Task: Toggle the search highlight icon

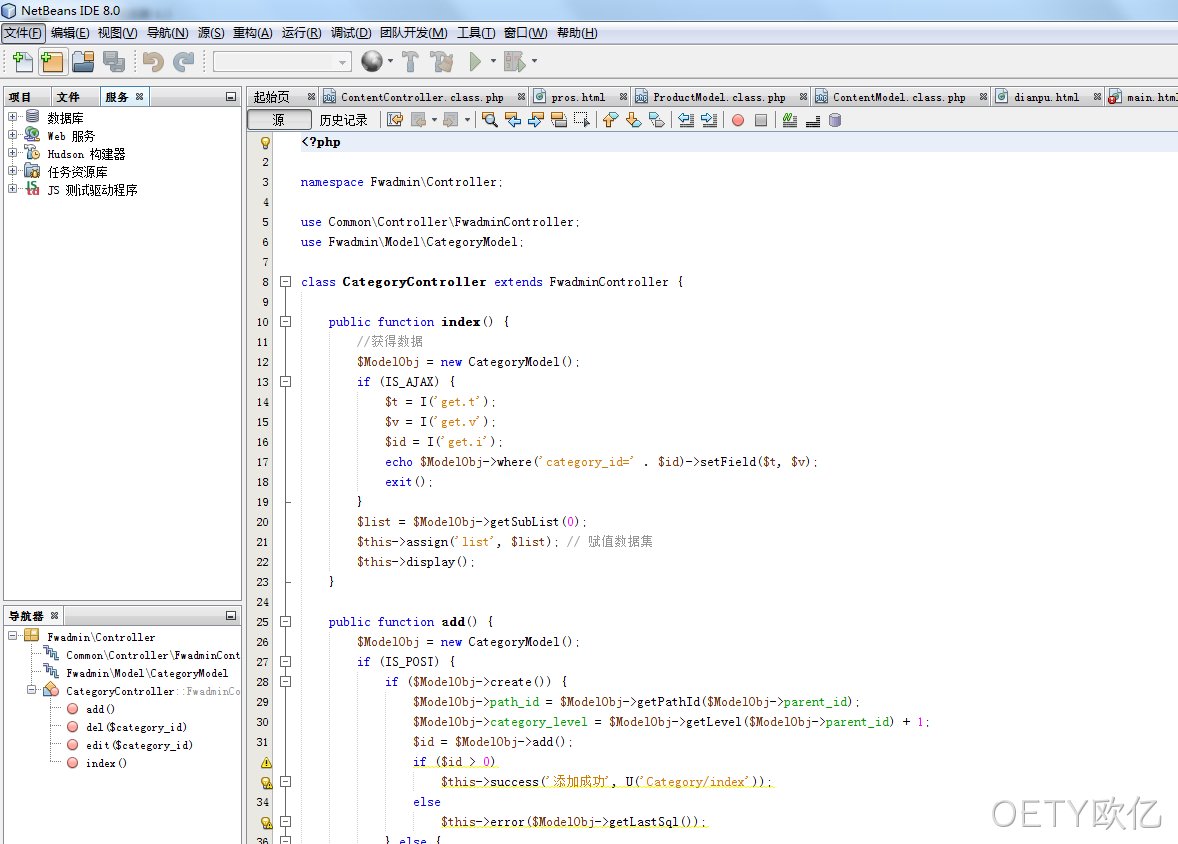Action: (x=559, y=119)
